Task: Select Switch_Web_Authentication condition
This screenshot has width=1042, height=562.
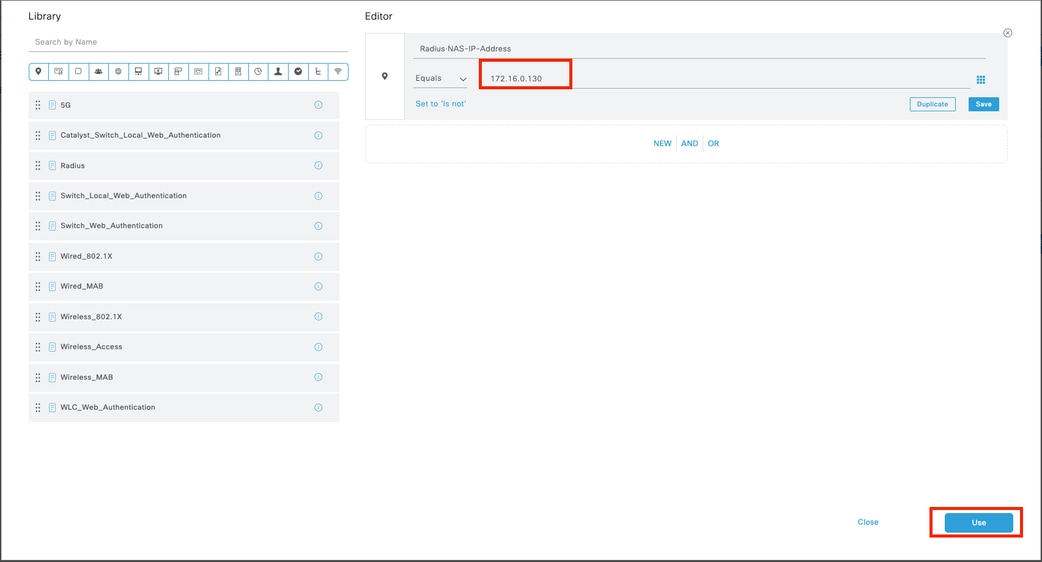Action: [x=183, y=226]
